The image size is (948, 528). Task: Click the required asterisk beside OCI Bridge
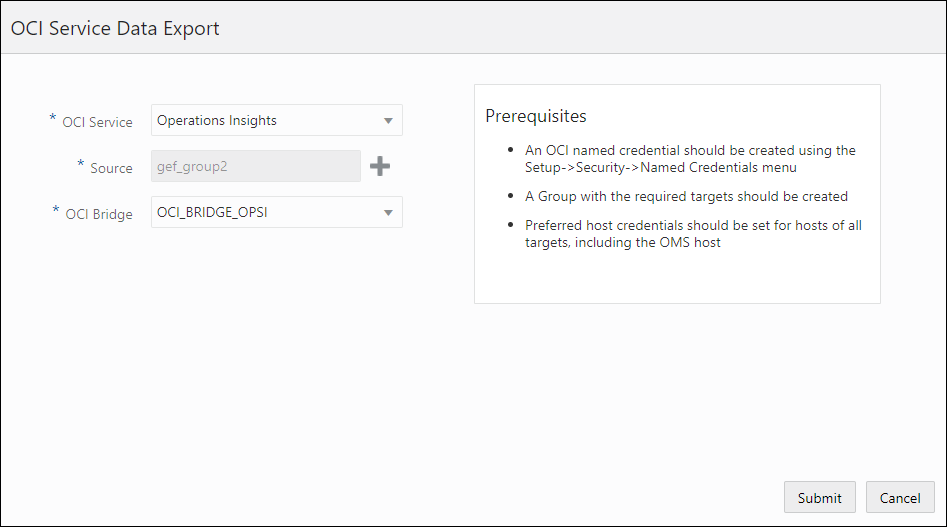click(x=56, y=211)
